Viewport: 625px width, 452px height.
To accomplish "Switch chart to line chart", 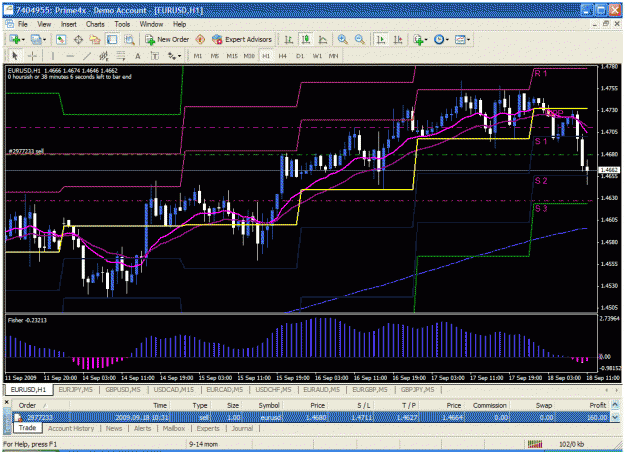I will pos(323,39).
